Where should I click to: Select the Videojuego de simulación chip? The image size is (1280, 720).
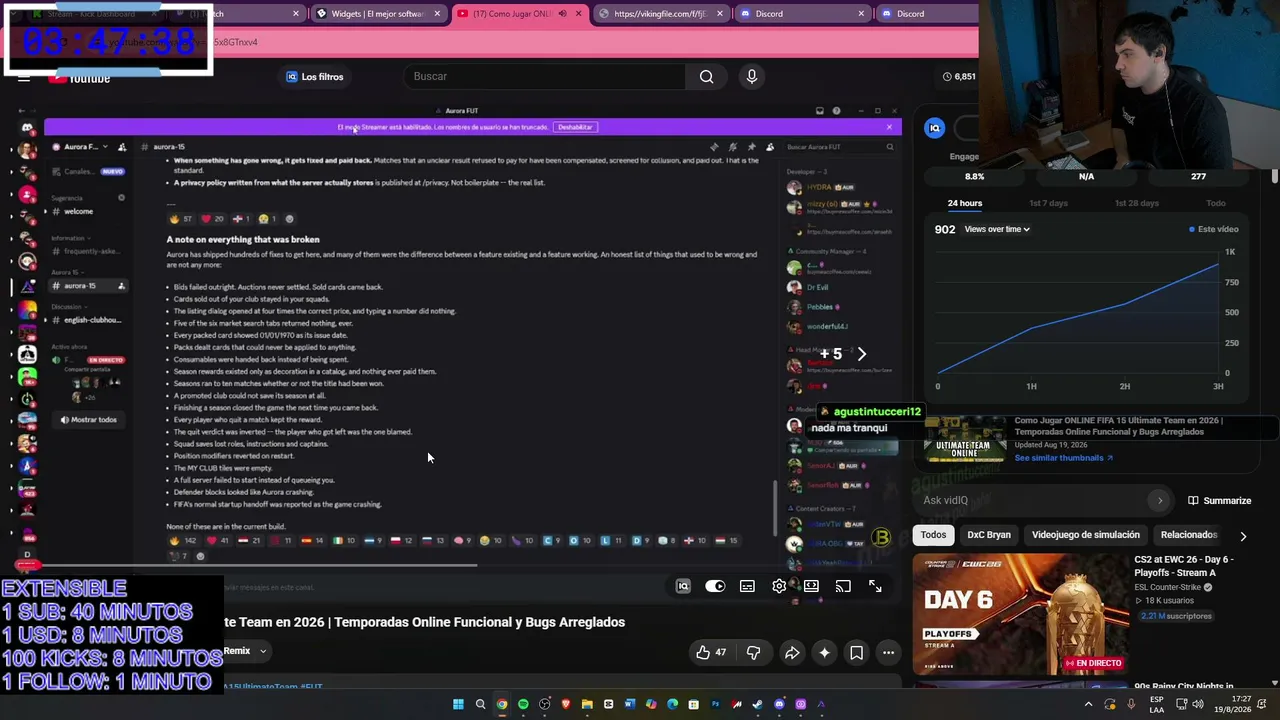coord(1086,535)
